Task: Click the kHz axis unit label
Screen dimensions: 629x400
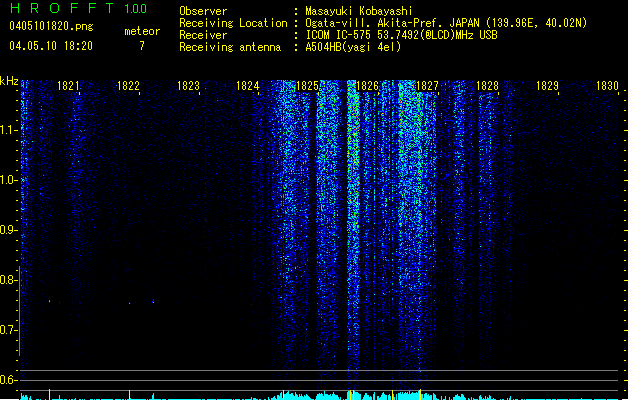Action: pyautogui.click(x=9, y=81)
